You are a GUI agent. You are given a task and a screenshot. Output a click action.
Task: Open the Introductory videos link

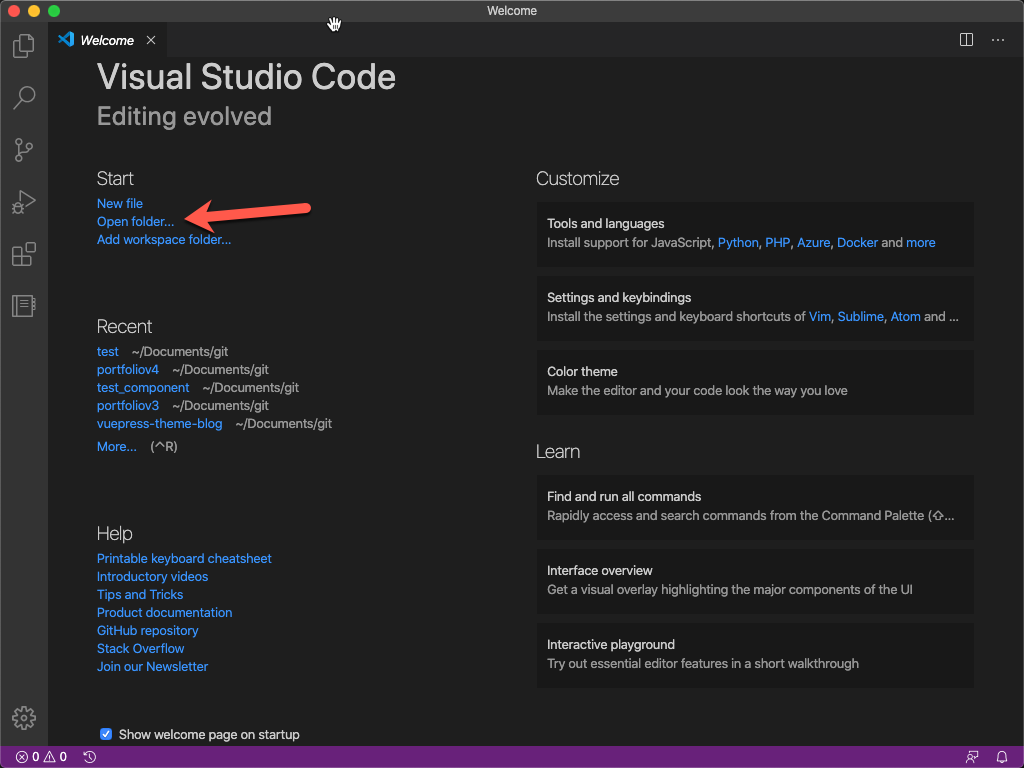click(152, 577)
